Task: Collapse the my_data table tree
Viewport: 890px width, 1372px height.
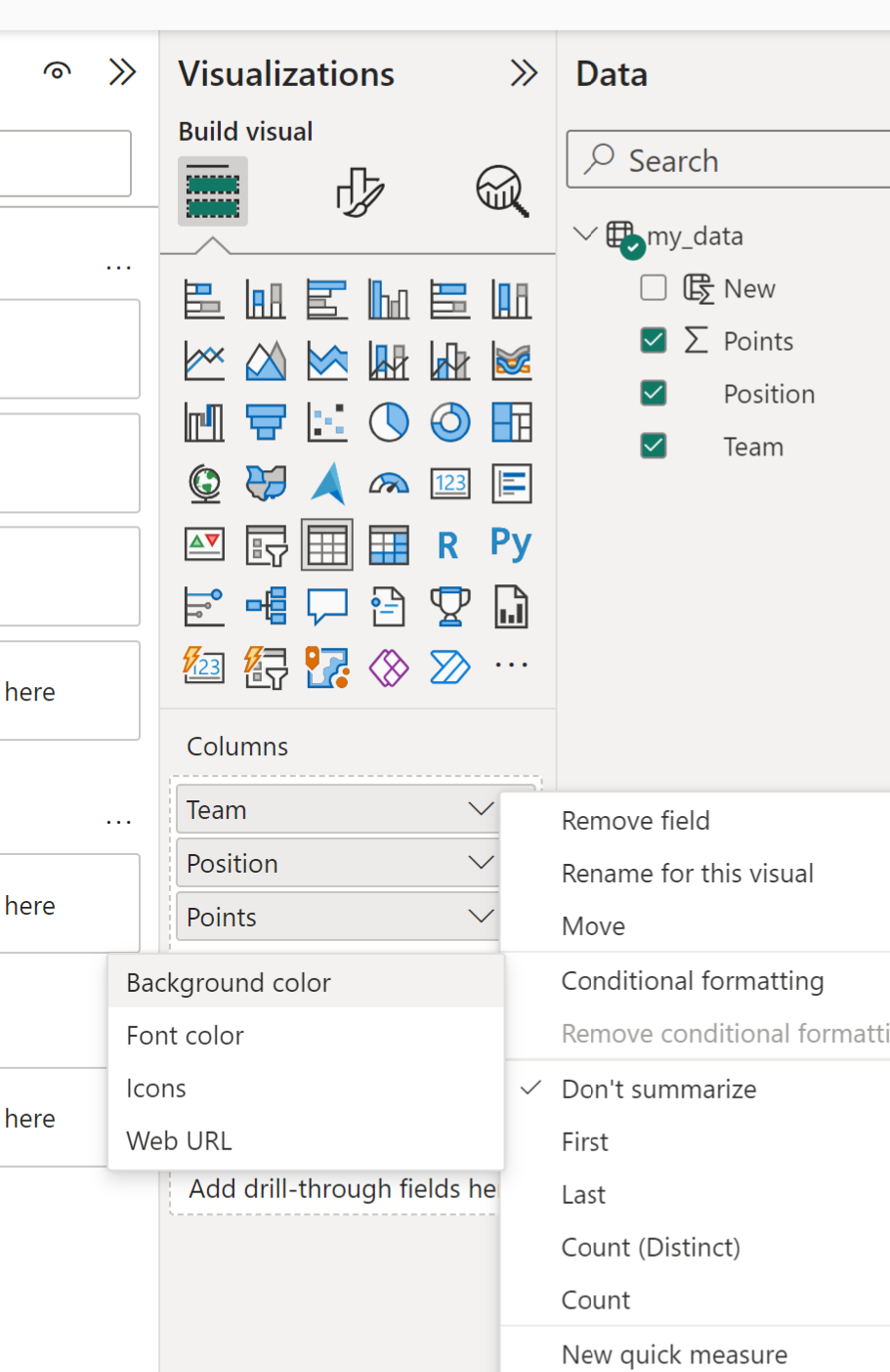Action: (585, 234)
